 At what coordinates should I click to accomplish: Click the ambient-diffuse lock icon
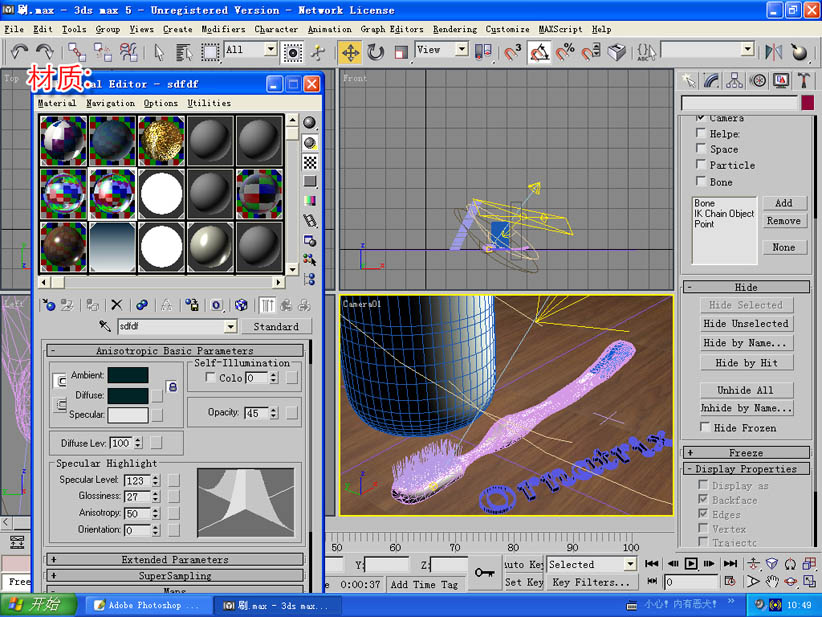point(171,386)
